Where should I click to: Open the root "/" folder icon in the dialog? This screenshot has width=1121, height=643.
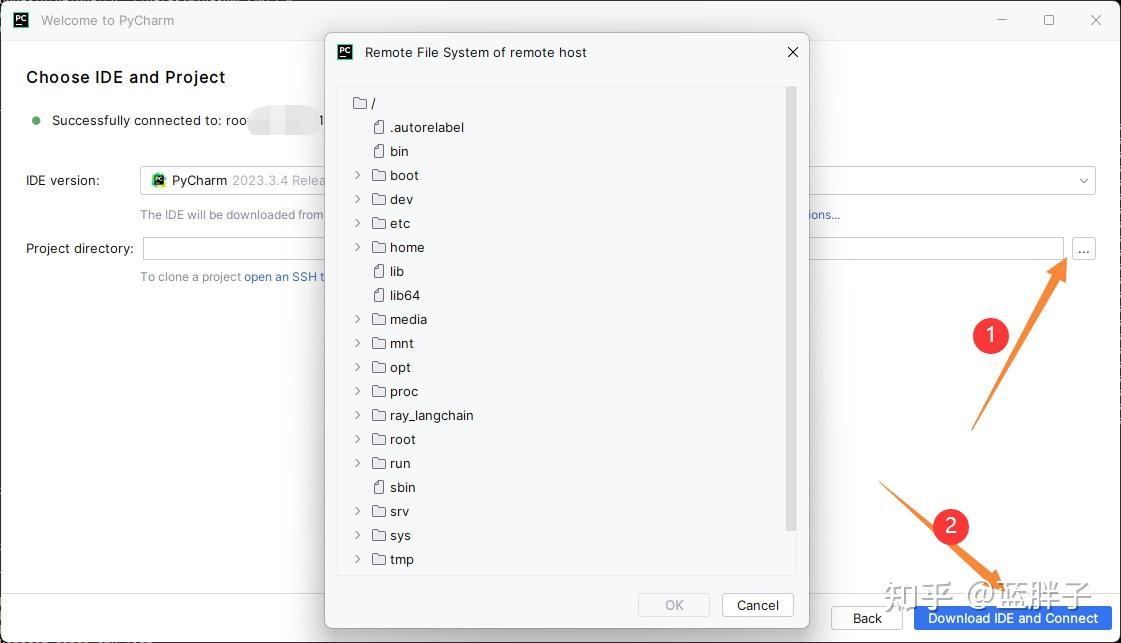click(x=360, y=103)
